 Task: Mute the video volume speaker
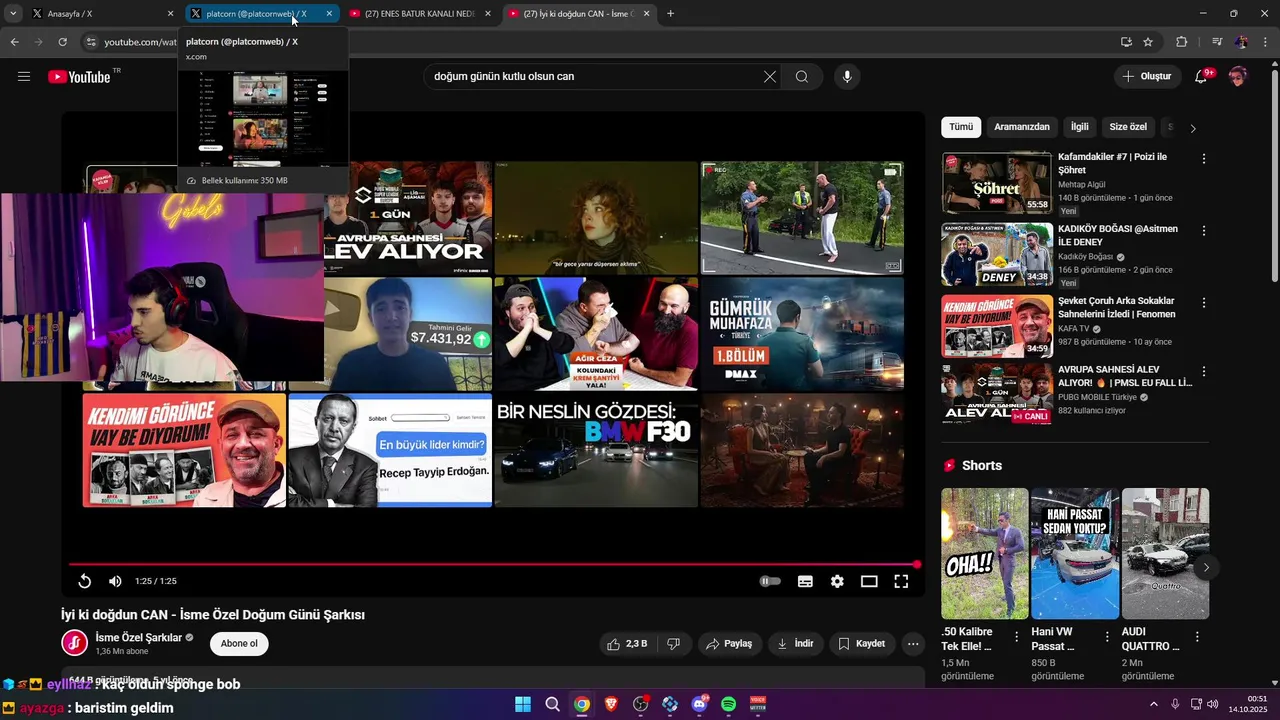click(115, 581)
